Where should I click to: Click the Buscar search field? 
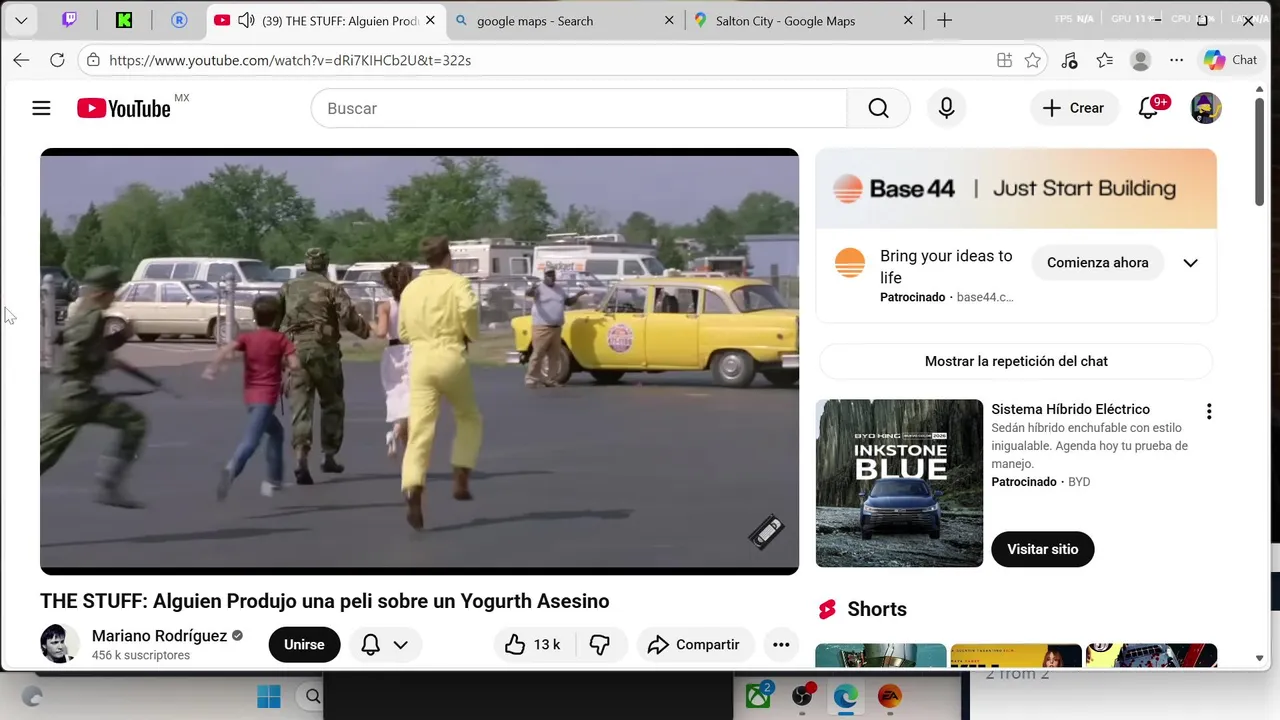(x=579, y=108)
